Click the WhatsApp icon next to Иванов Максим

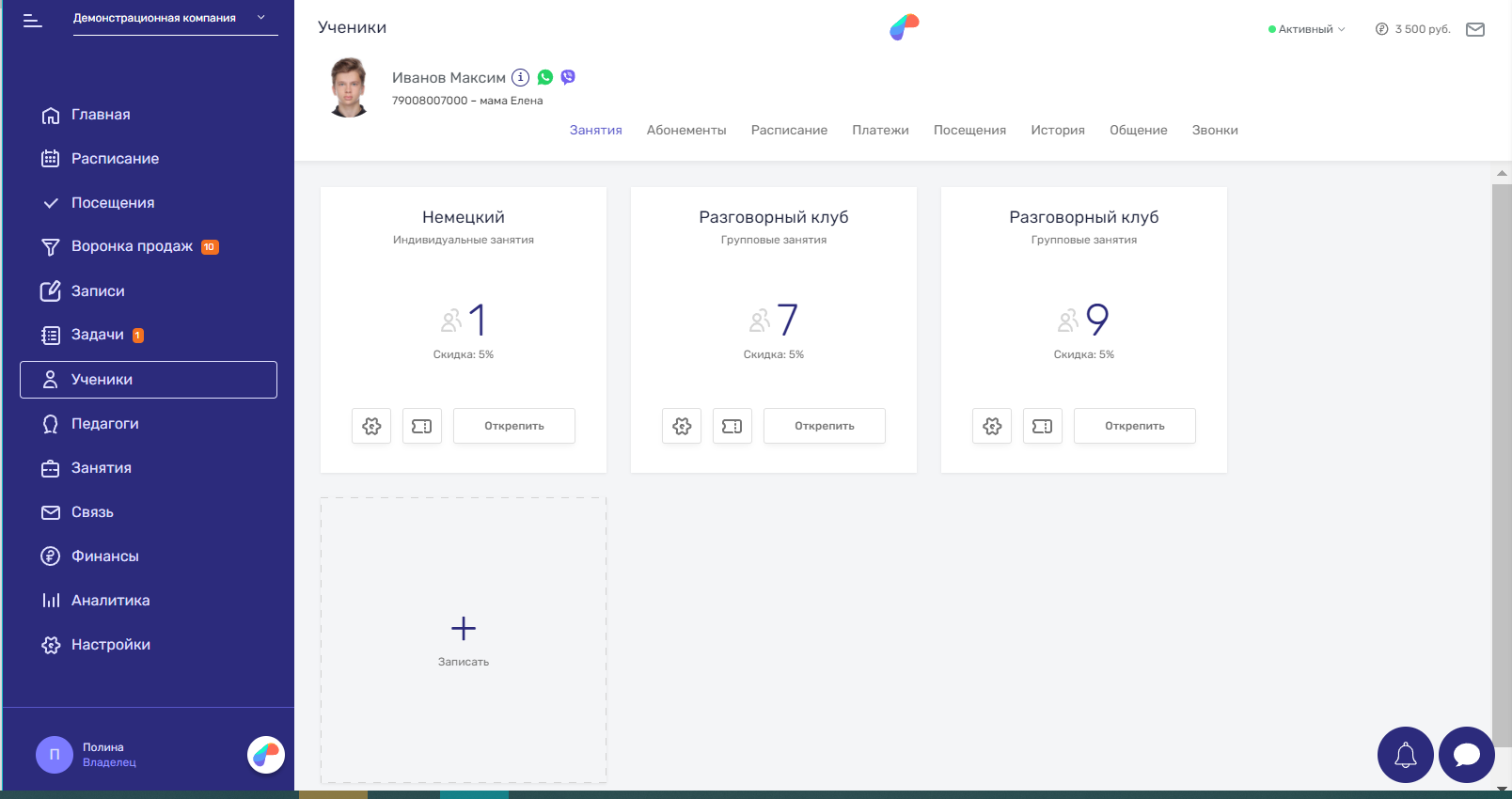(545, 77)
